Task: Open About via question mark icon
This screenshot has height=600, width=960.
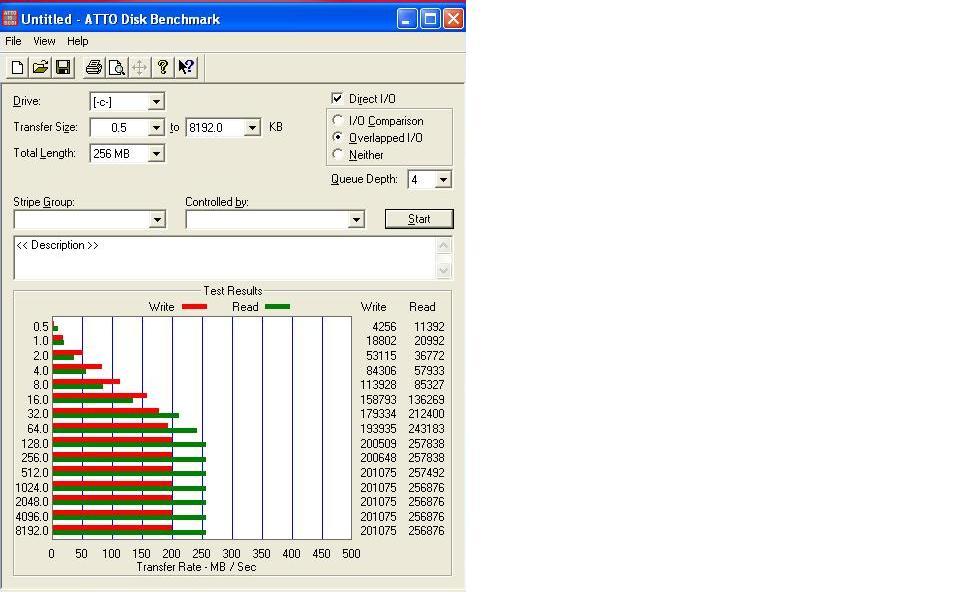Action: point(162,67)
